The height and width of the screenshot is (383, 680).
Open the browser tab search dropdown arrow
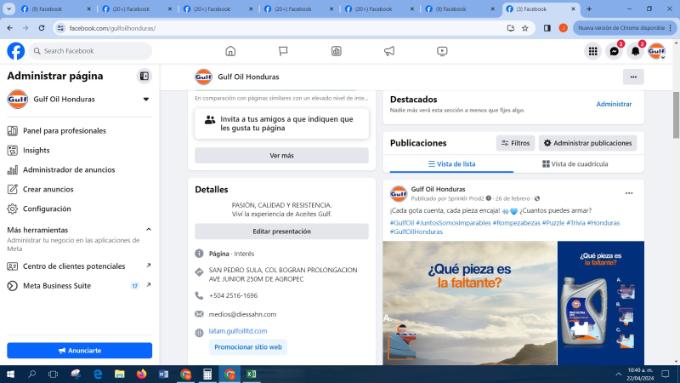point(9,9)
